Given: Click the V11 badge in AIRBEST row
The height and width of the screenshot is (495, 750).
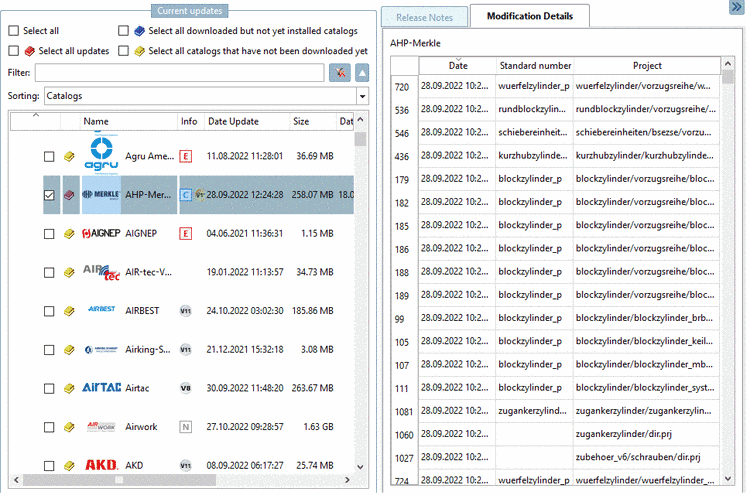Looking at the screenshot, I should click(x=186, y=311).
